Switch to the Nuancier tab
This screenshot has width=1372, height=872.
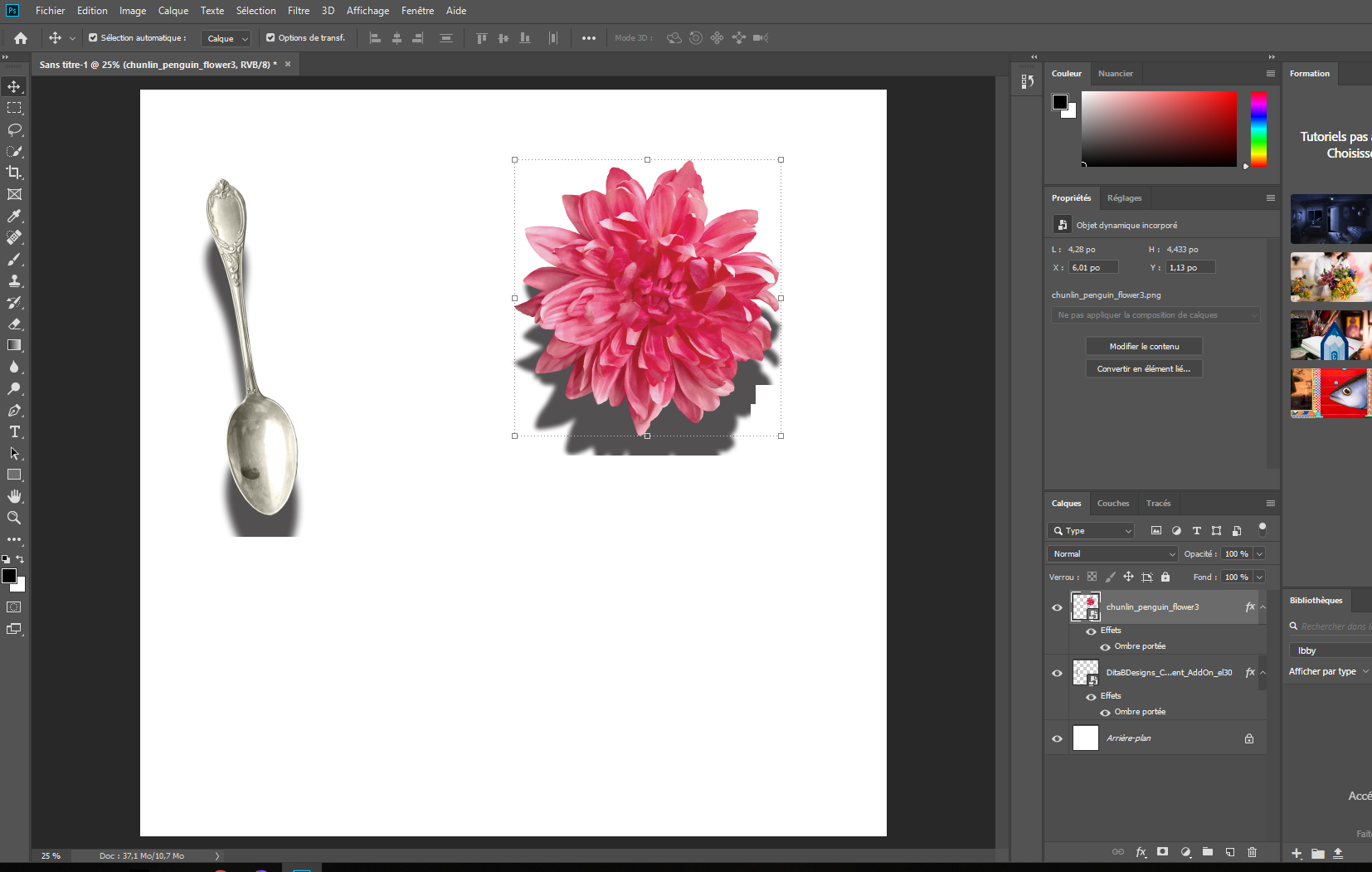point(1115,74)
